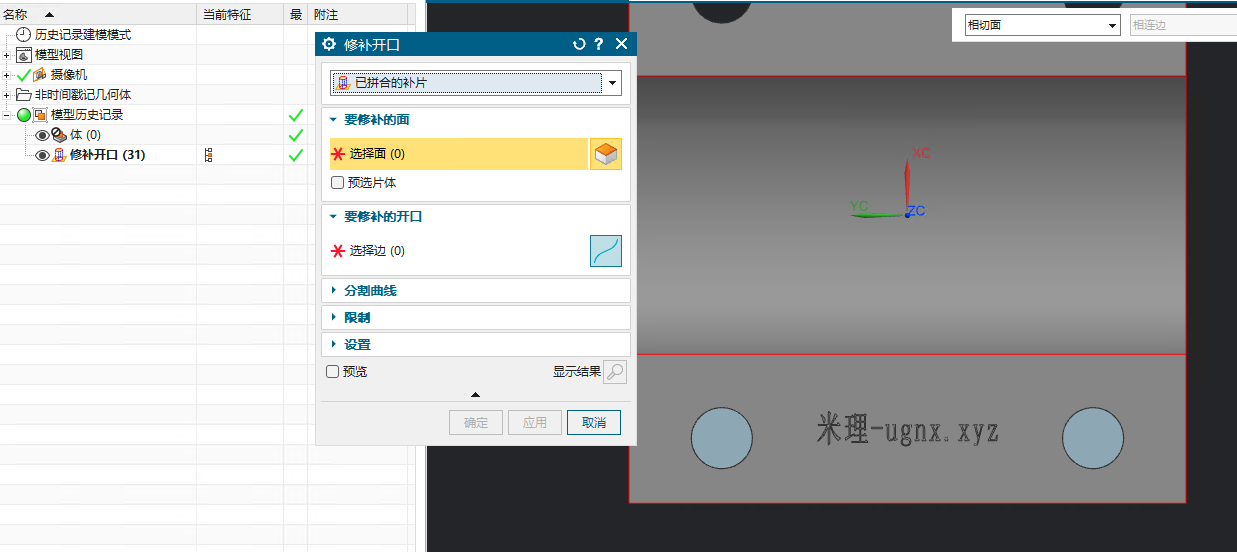The image size is (1237, 552).
Task: Click the 确定 button
Action: (x=476, y=423)
